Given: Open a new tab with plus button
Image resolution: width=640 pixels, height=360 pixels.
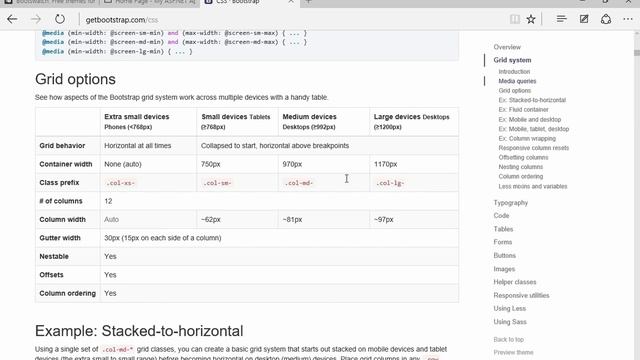Looking at the screenshot, I should (x=308, y=2).
